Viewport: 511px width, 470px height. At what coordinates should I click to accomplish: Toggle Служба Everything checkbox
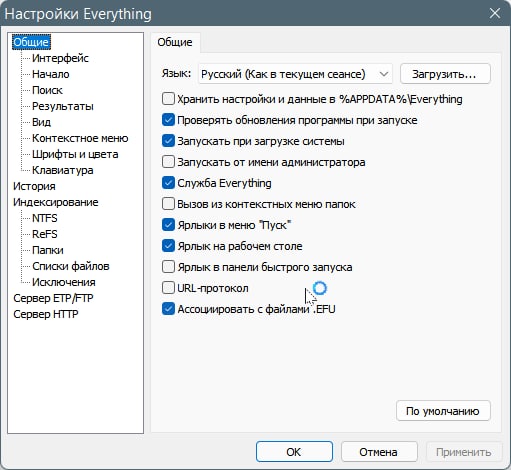[168, 183]
